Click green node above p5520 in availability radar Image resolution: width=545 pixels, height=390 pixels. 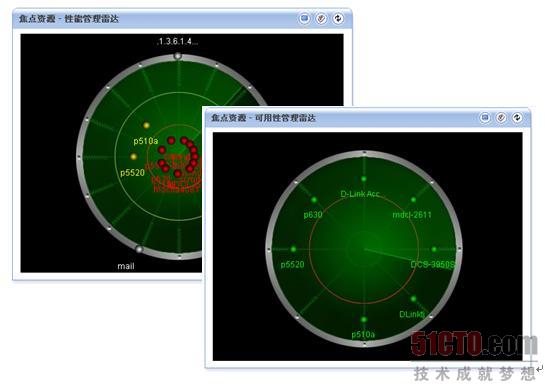(x=293, y=249)
